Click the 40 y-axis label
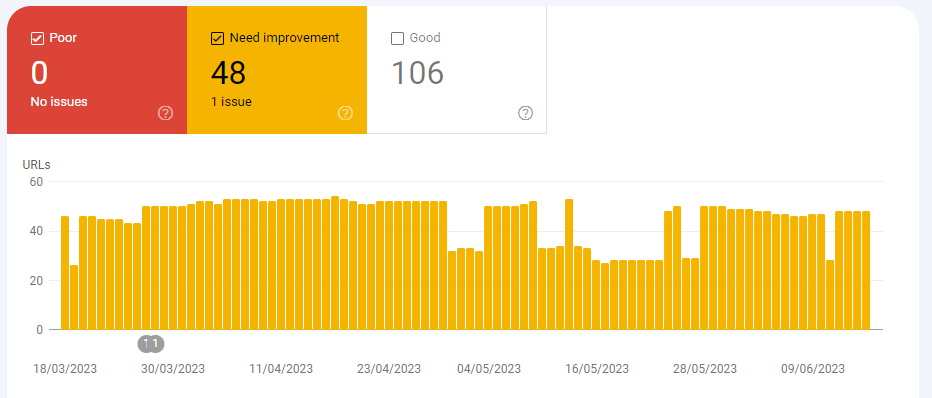Image resolution: width=932 pixels, height=398 pixels. pyautogui.click(x=36, y=231)
